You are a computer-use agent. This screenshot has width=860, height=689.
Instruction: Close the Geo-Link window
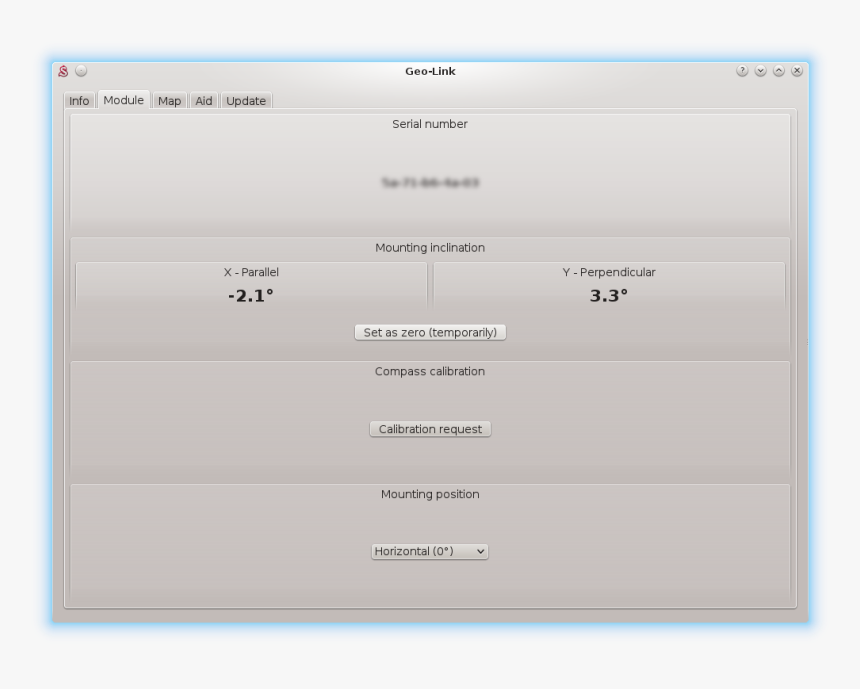click(x=797, y=71)
